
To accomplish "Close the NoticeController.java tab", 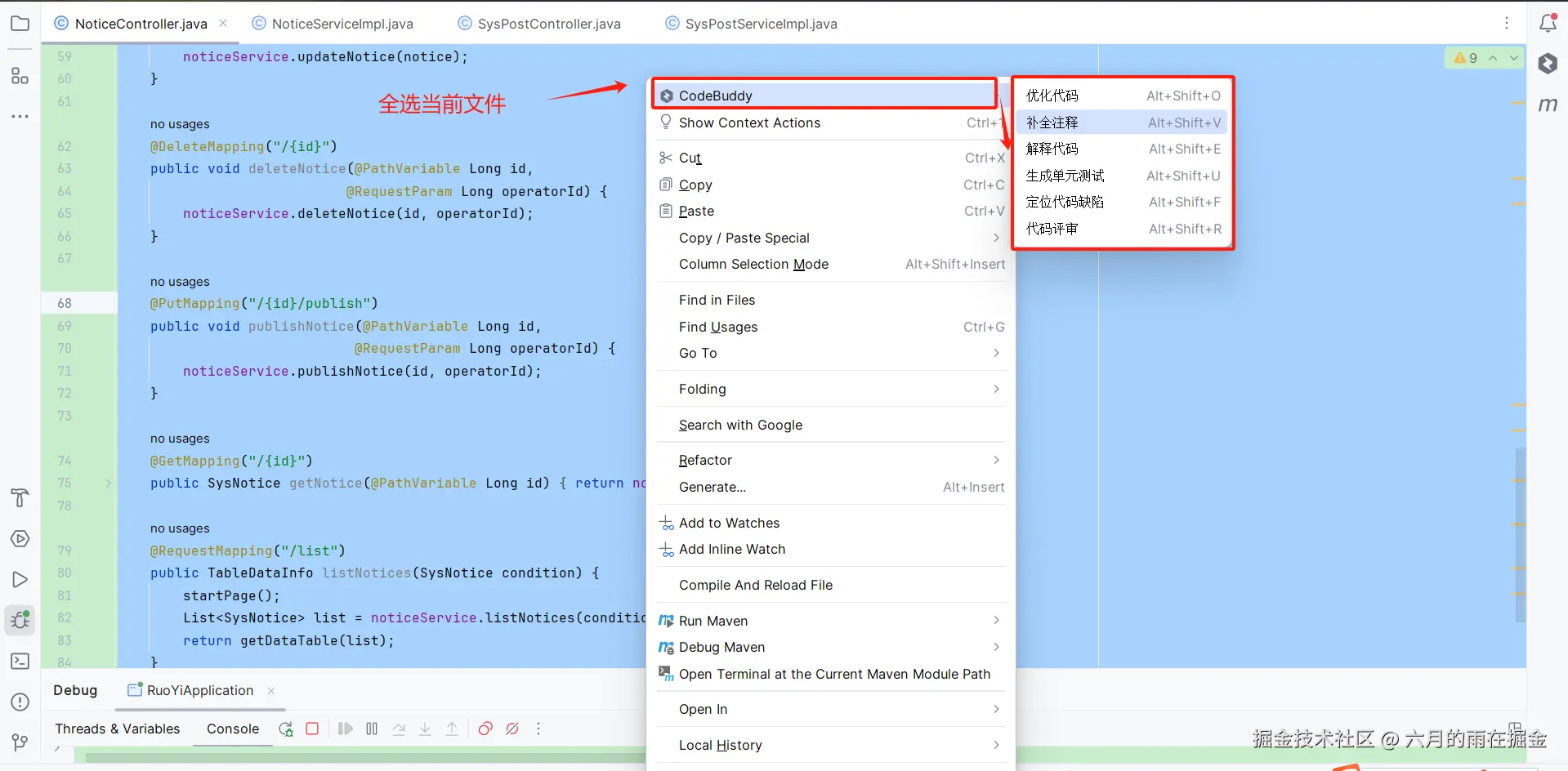I will pos(223,23).
